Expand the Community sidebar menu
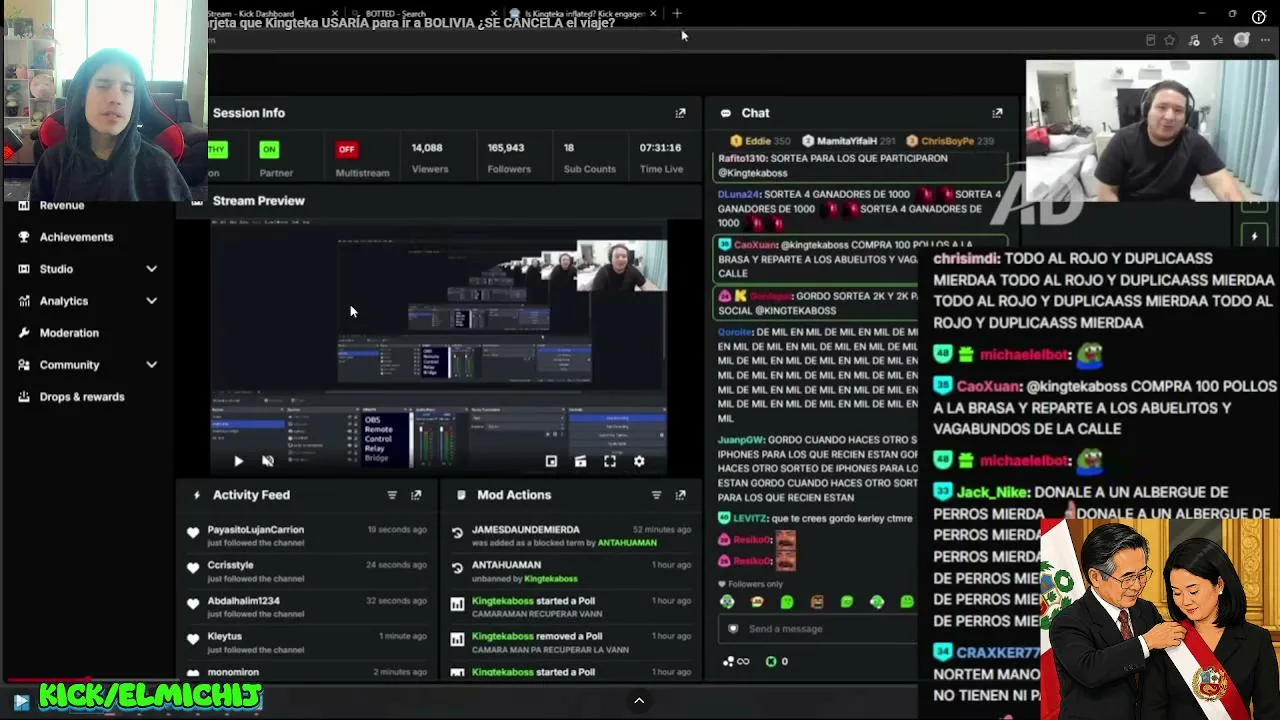Image resolution: width=1280 pixels, height=720 pixels. [x=151, y=365]
